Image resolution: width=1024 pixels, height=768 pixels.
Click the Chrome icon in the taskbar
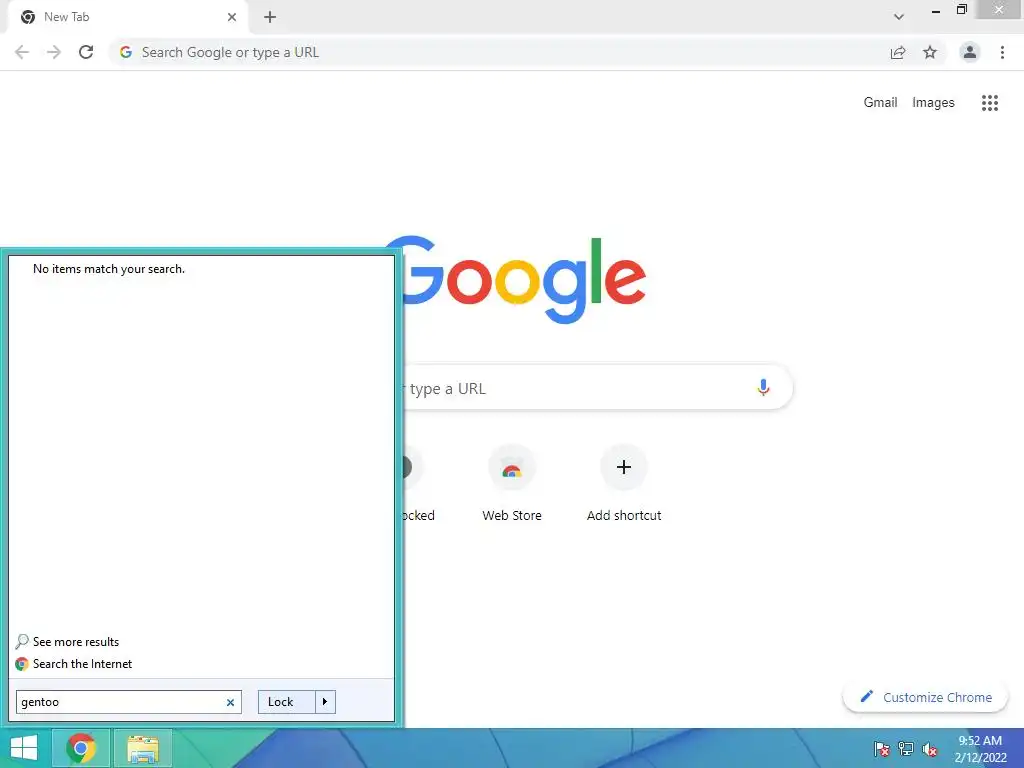click(x=80, y=748)
